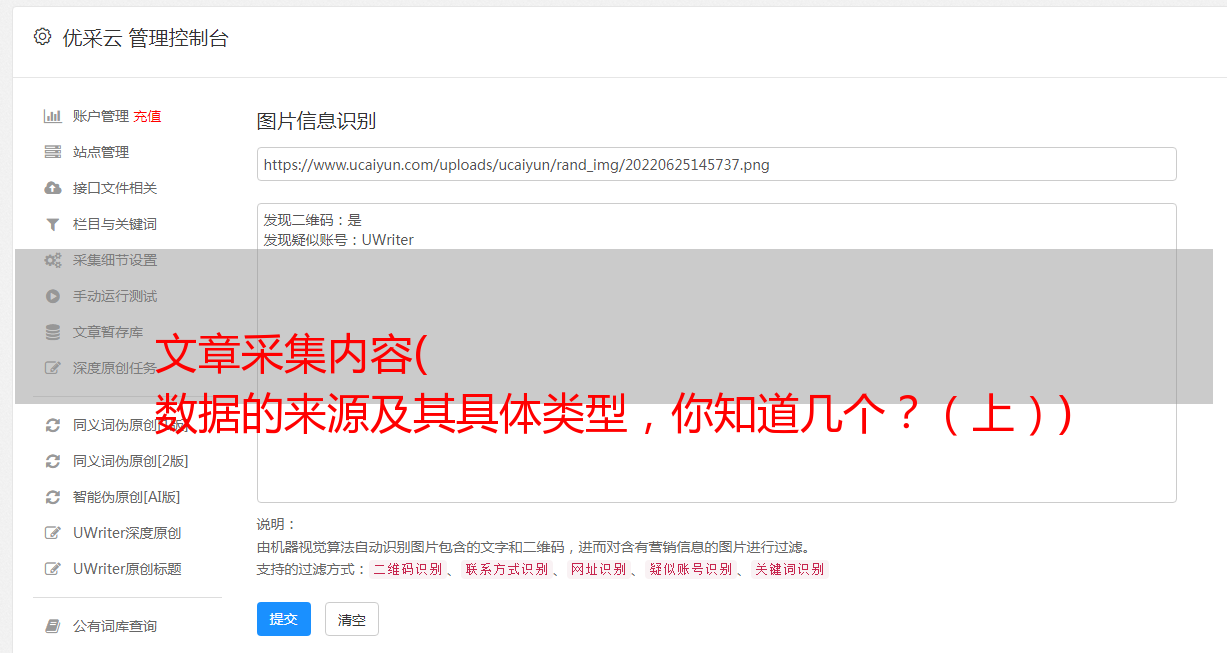Click the red 充值 link
The width and height of the screenshot is (1227, 653).
147,116
